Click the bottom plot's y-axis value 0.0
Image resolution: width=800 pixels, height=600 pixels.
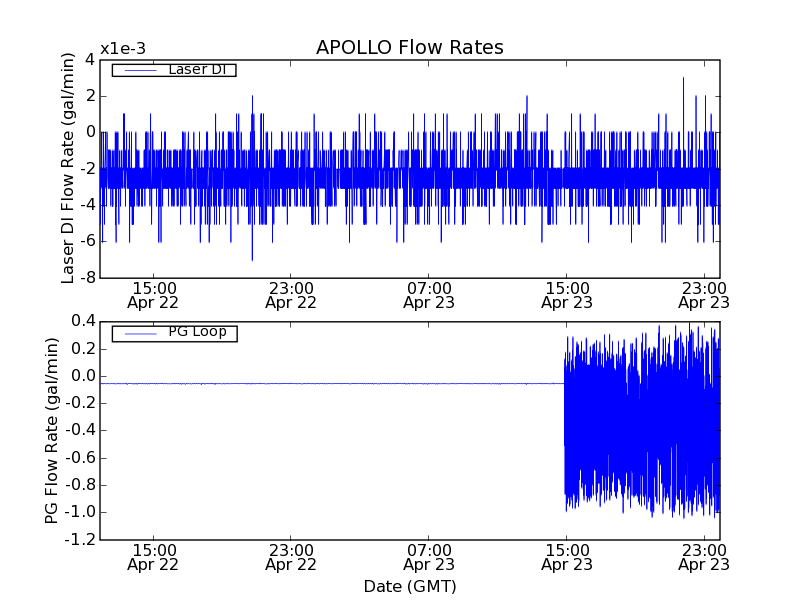coord(83,376)
